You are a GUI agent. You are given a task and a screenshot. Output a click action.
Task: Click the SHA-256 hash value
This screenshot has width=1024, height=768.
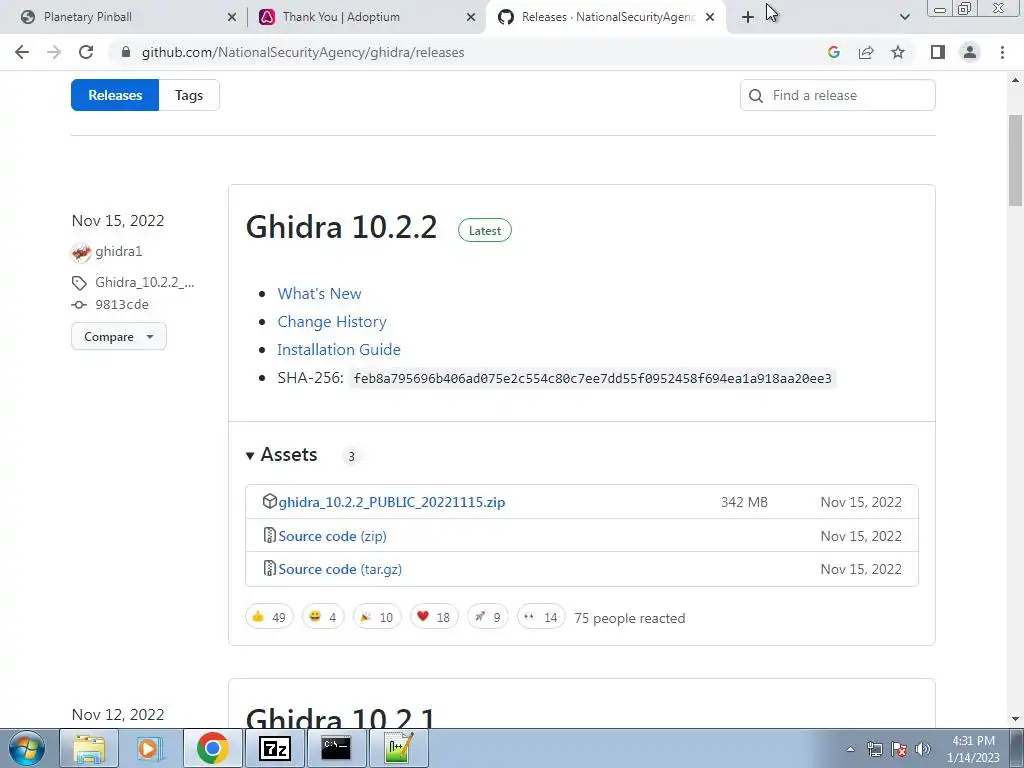click(592, 379)
